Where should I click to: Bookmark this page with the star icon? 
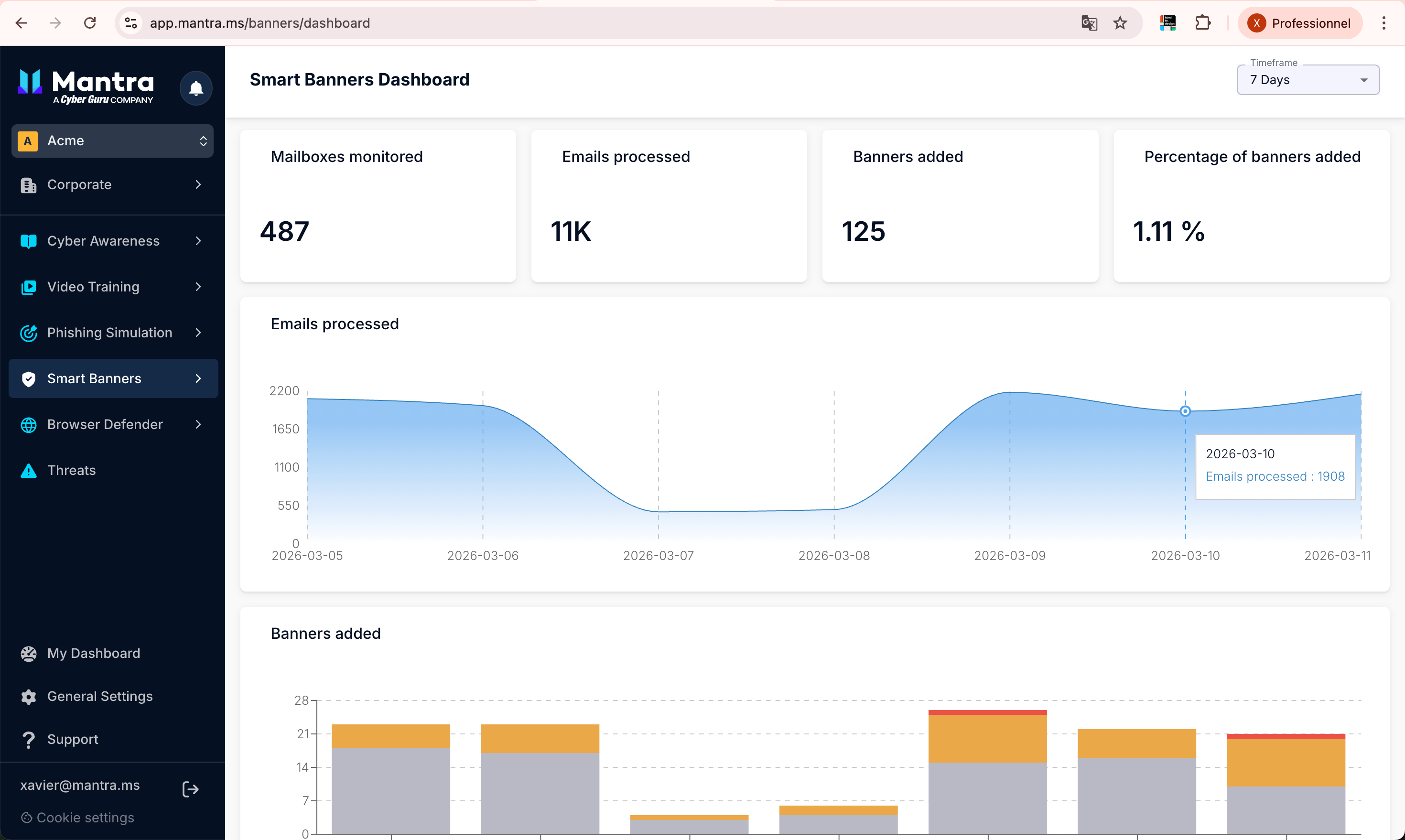pyautogui.click(x=1120, y=23)
